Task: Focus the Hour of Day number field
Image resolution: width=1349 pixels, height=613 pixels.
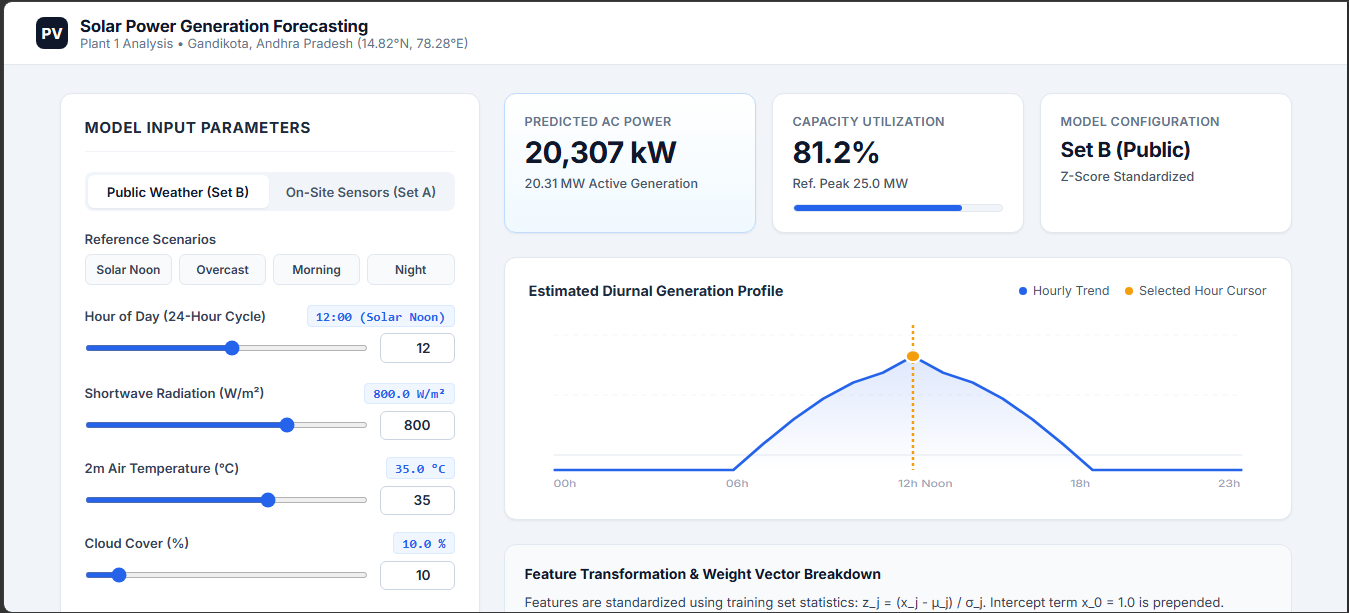Action: [x=417, y=348]
